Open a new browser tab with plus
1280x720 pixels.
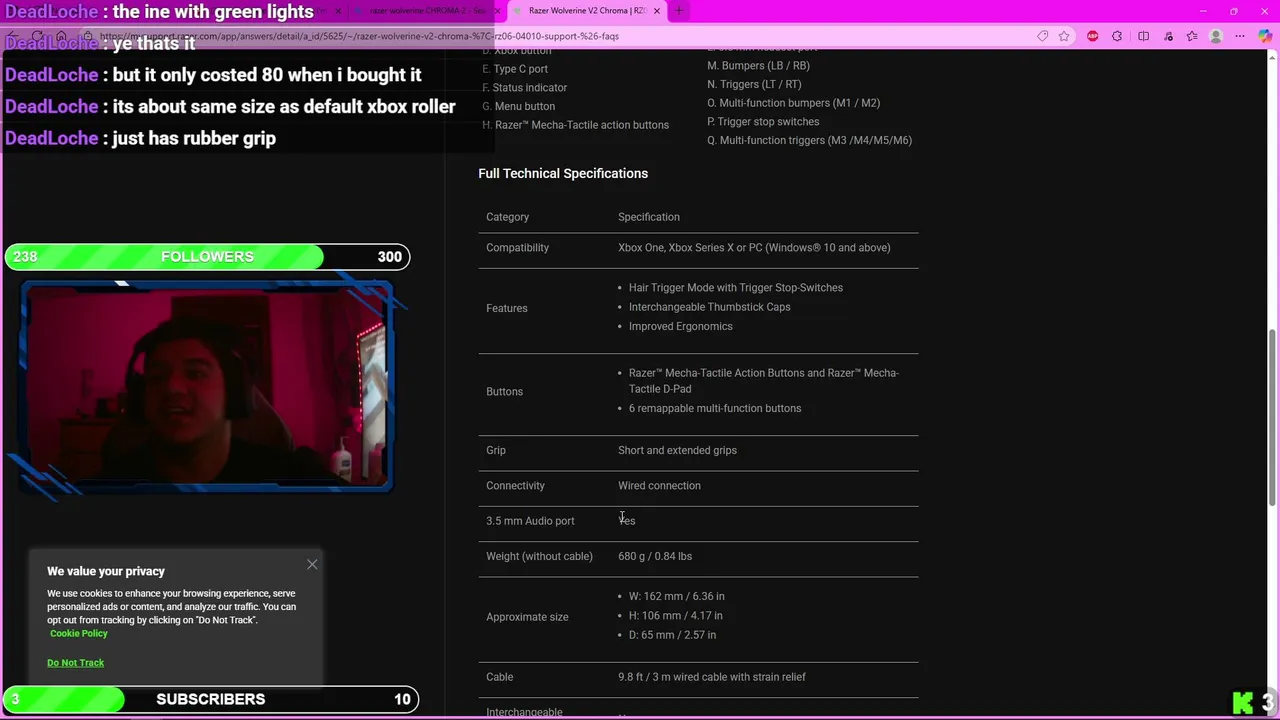pos(679,11)
